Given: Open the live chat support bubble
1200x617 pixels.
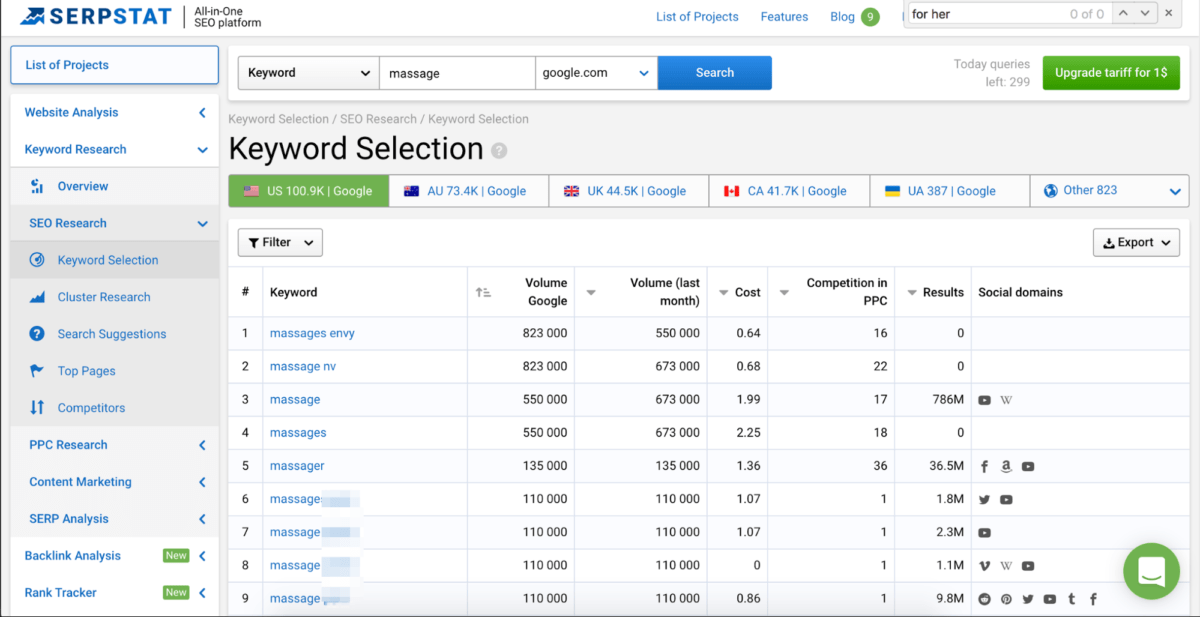Looking at the screenshot, I should (x=1151, y=571).
